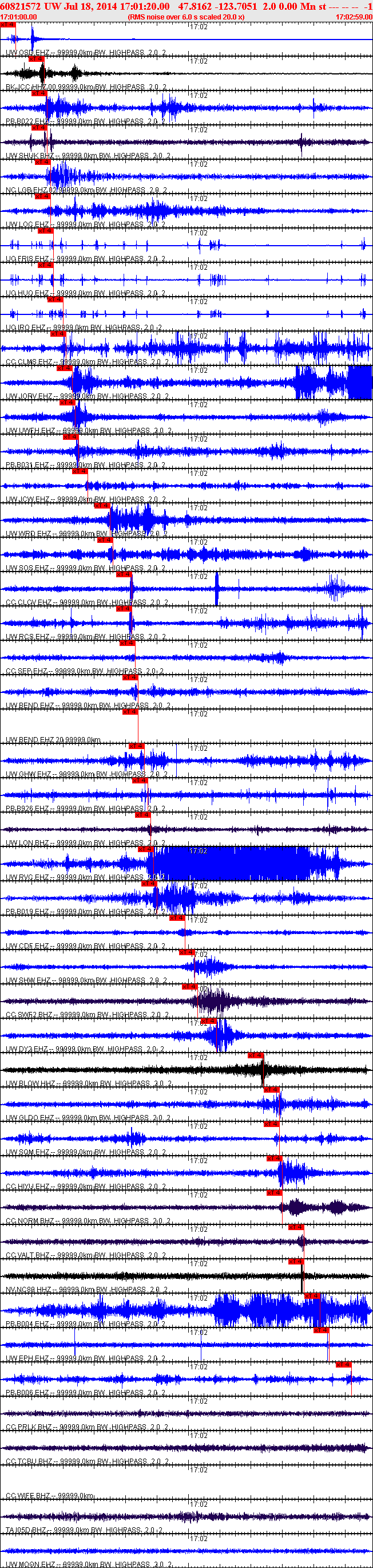
Task: Click the epicenter coordinates 47.8162 -123.7051
Action: 218,6
